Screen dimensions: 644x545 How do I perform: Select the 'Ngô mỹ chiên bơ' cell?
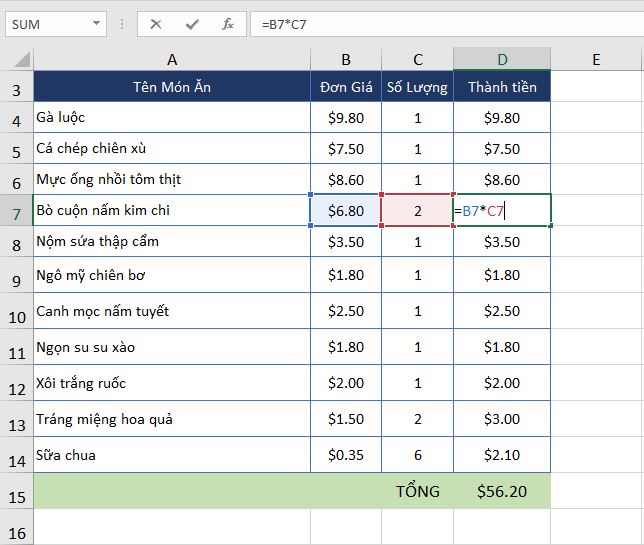point(172,275)
